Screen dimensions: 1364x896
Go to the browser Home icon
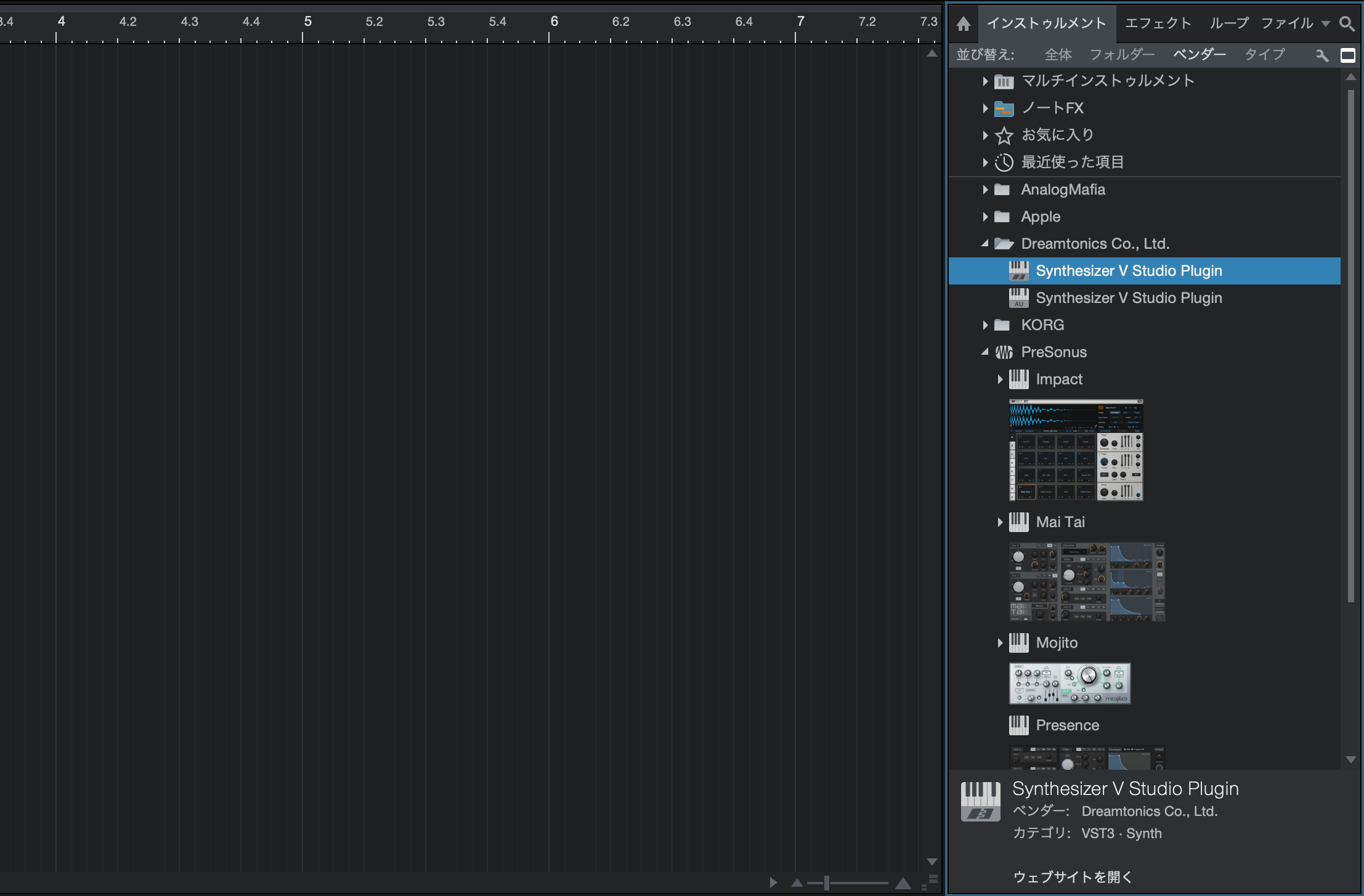coord(964,24)
